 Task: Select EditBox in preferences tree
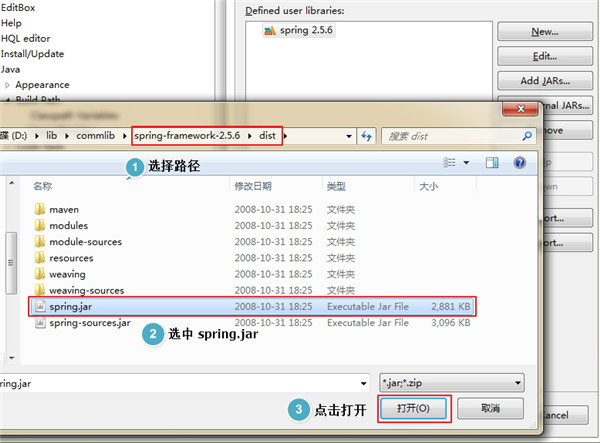click(x=18, y=8)
